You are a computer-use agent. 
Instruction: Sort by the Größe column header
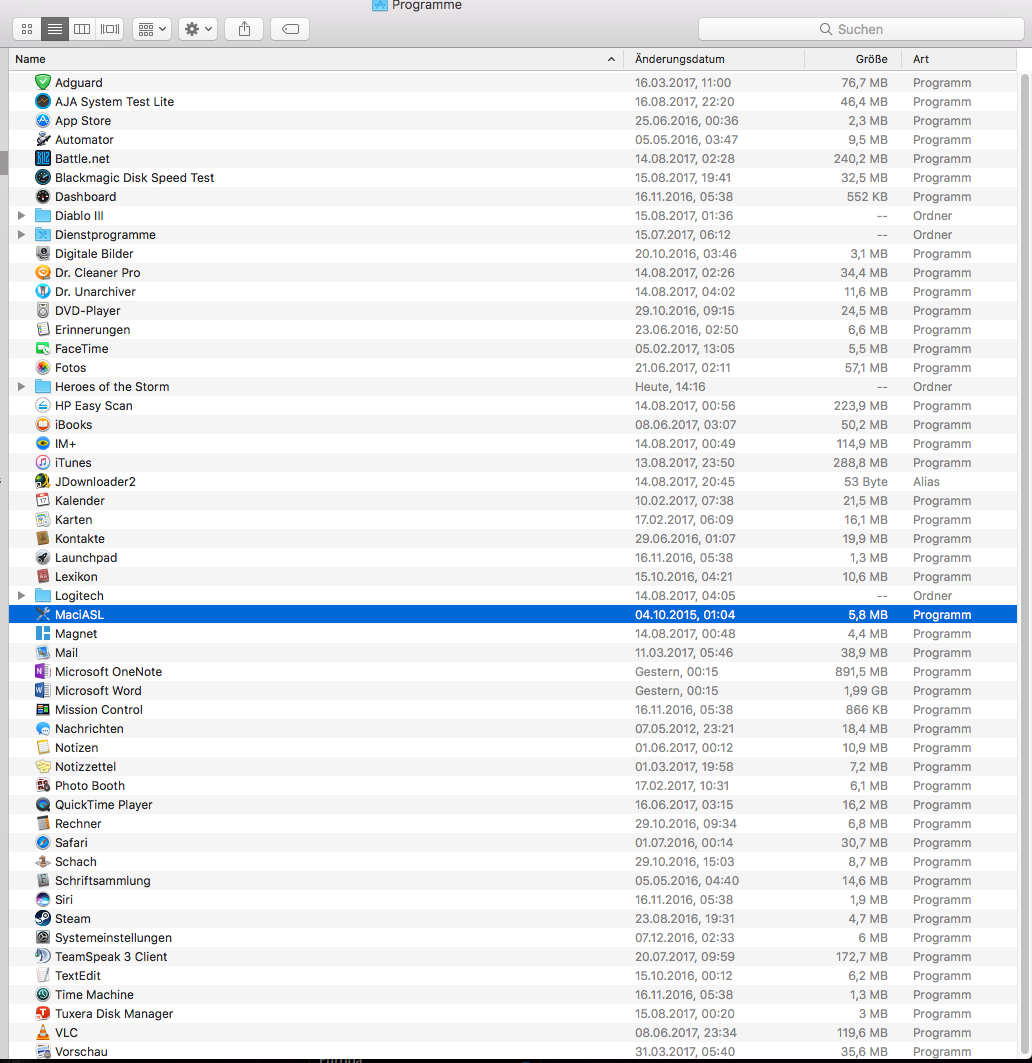click(x=853, y=59)
